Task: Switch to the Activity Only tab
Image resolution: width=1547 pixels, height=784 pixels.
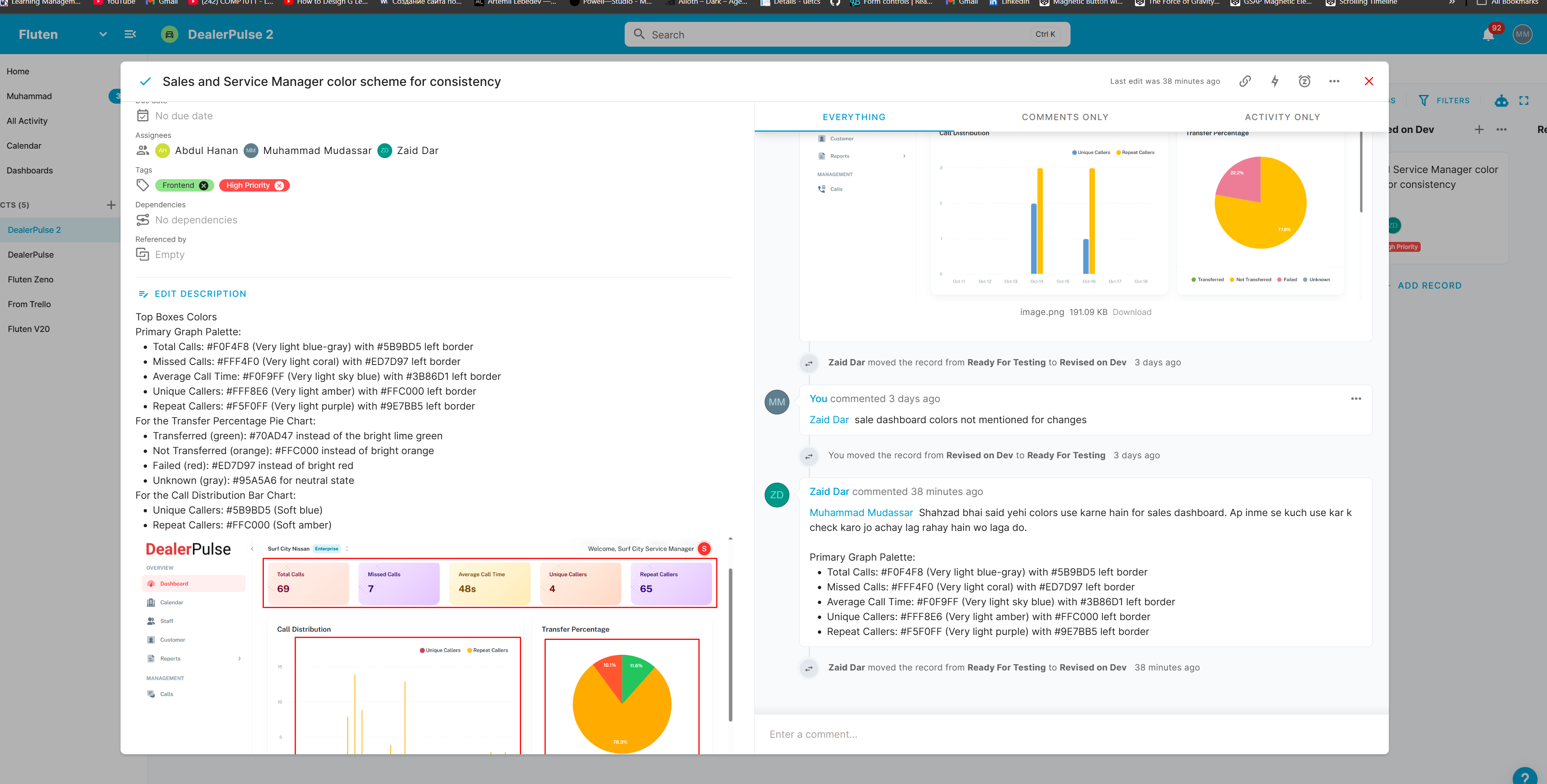Action: tap(1282, 117)
